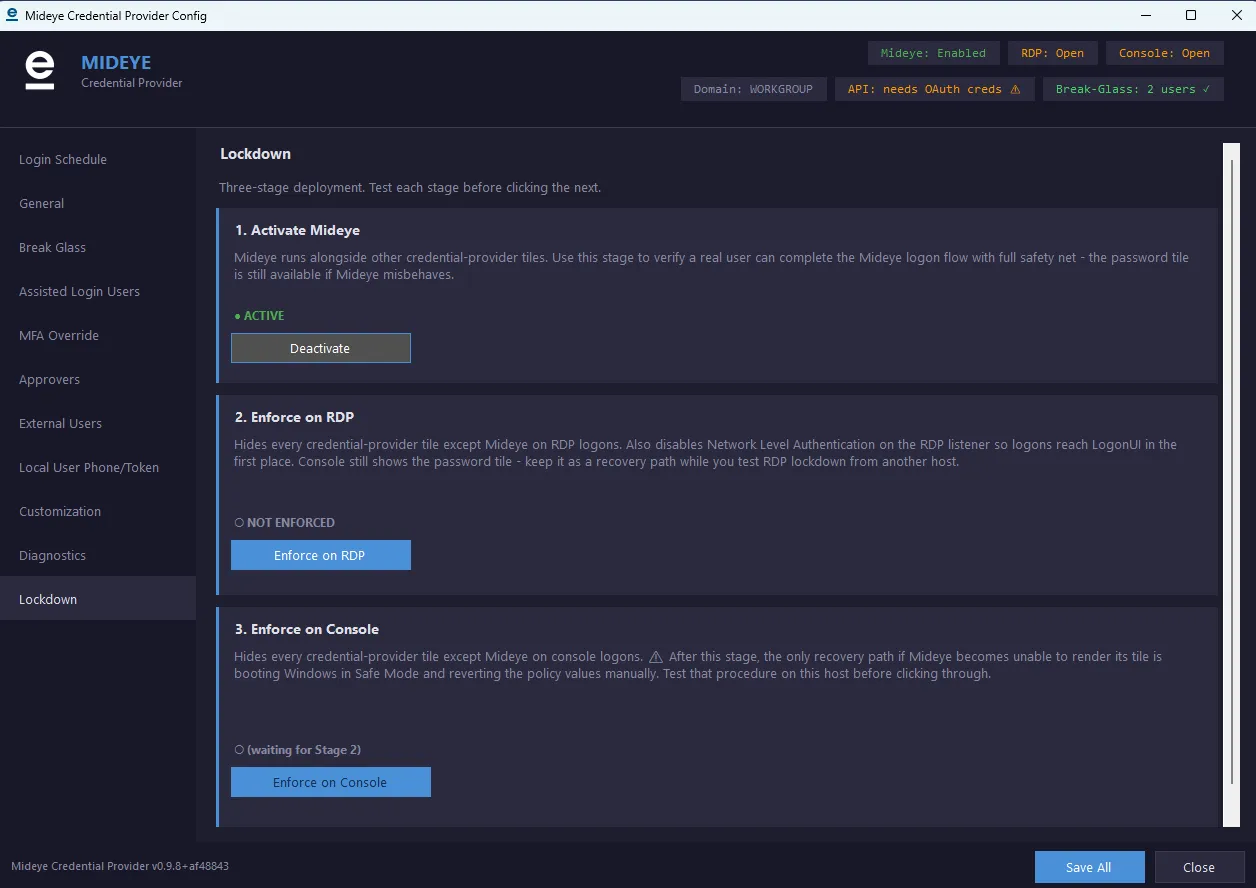Screen dimensions: 1256x888
Task: Click the Enforce on Console button
Action: [330, 782]
